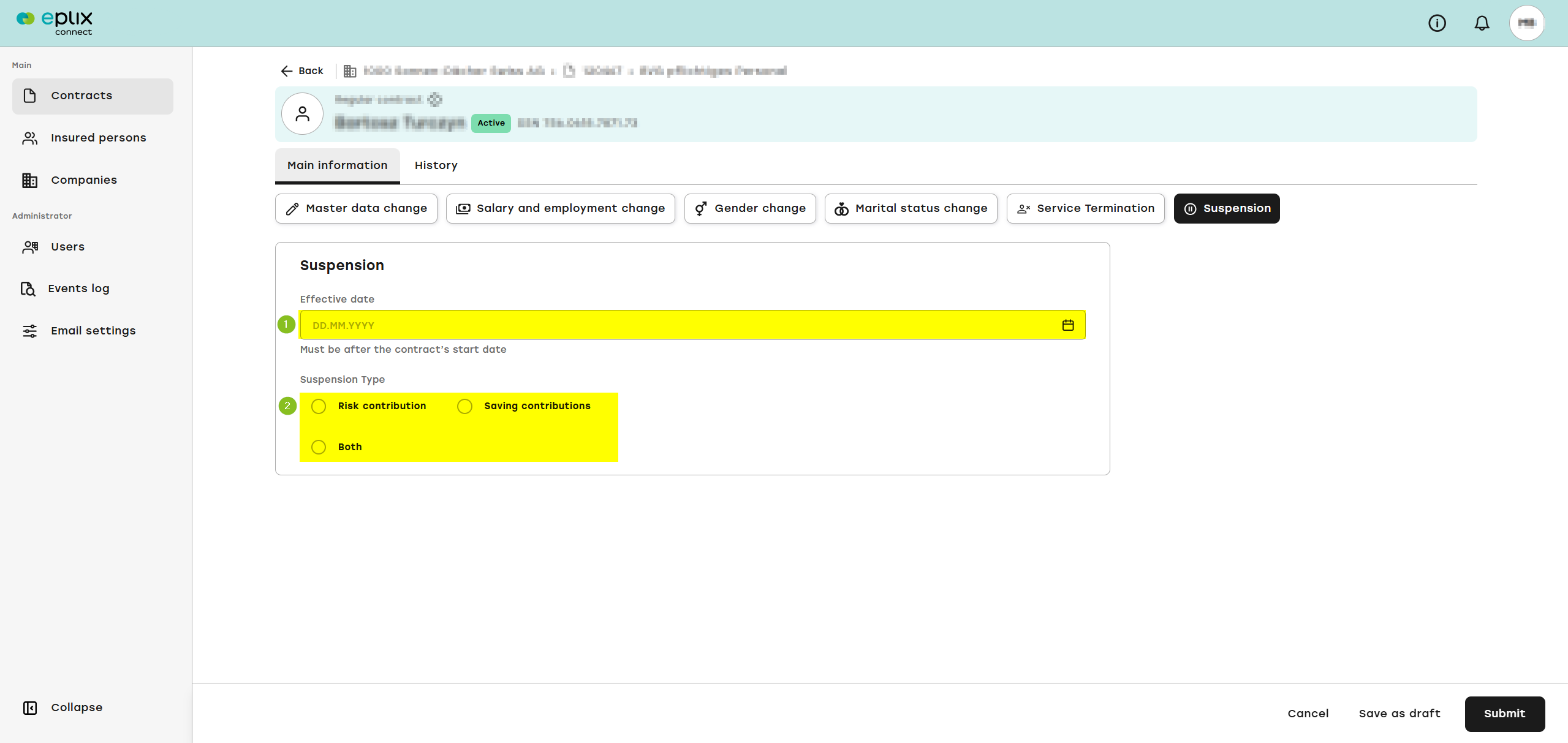Choose Salary and employment change

click(561, 209)
